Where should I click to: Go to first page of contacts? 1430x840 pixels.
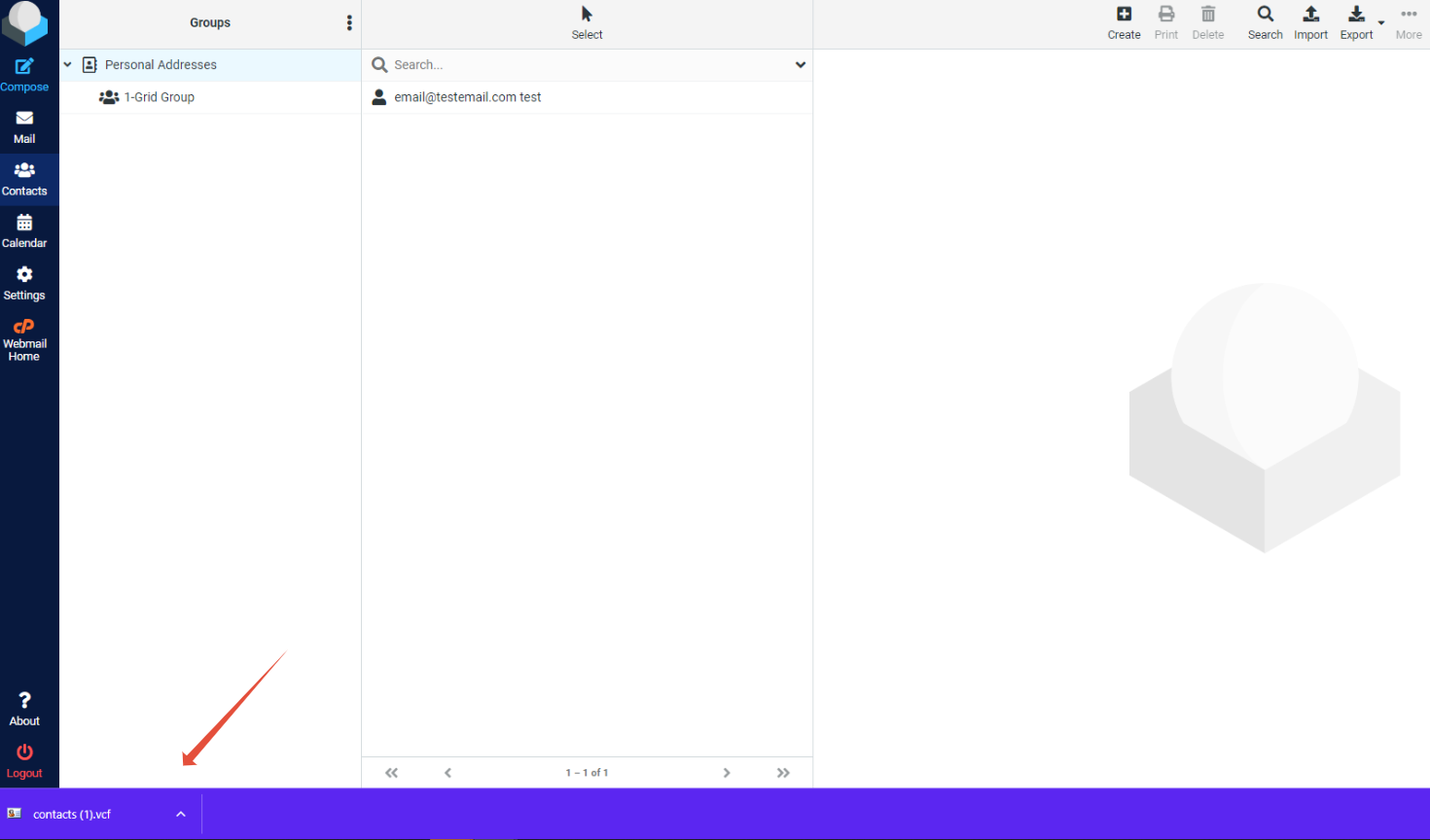coord(391,773)
